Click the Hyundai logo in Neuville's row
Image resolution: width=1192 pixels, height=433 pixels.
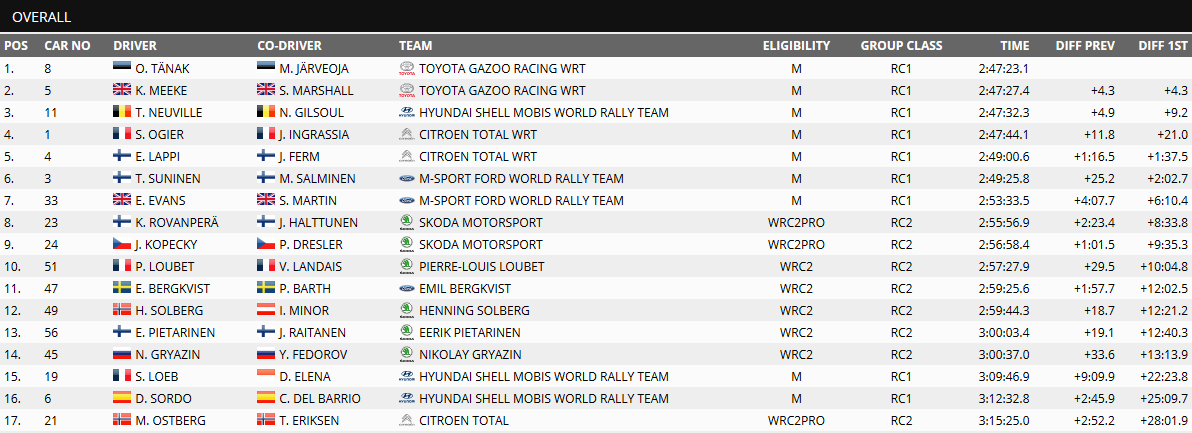(407, 112)
